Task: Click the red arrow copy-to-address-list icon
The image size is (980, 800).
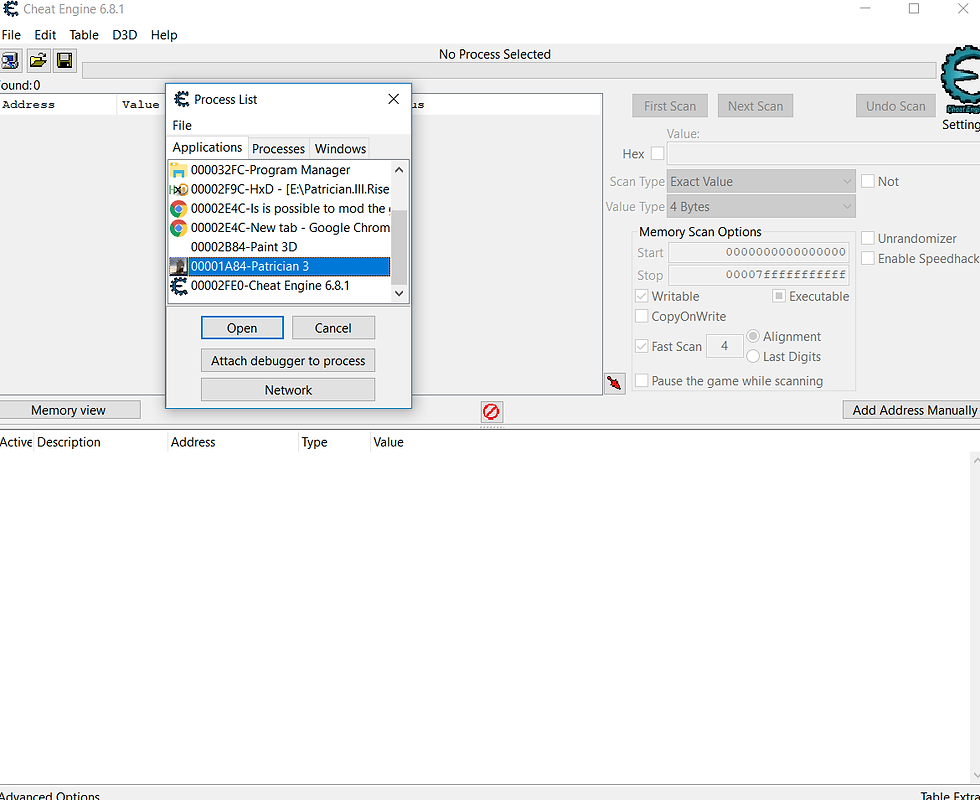Action: (x=614, y=382)
